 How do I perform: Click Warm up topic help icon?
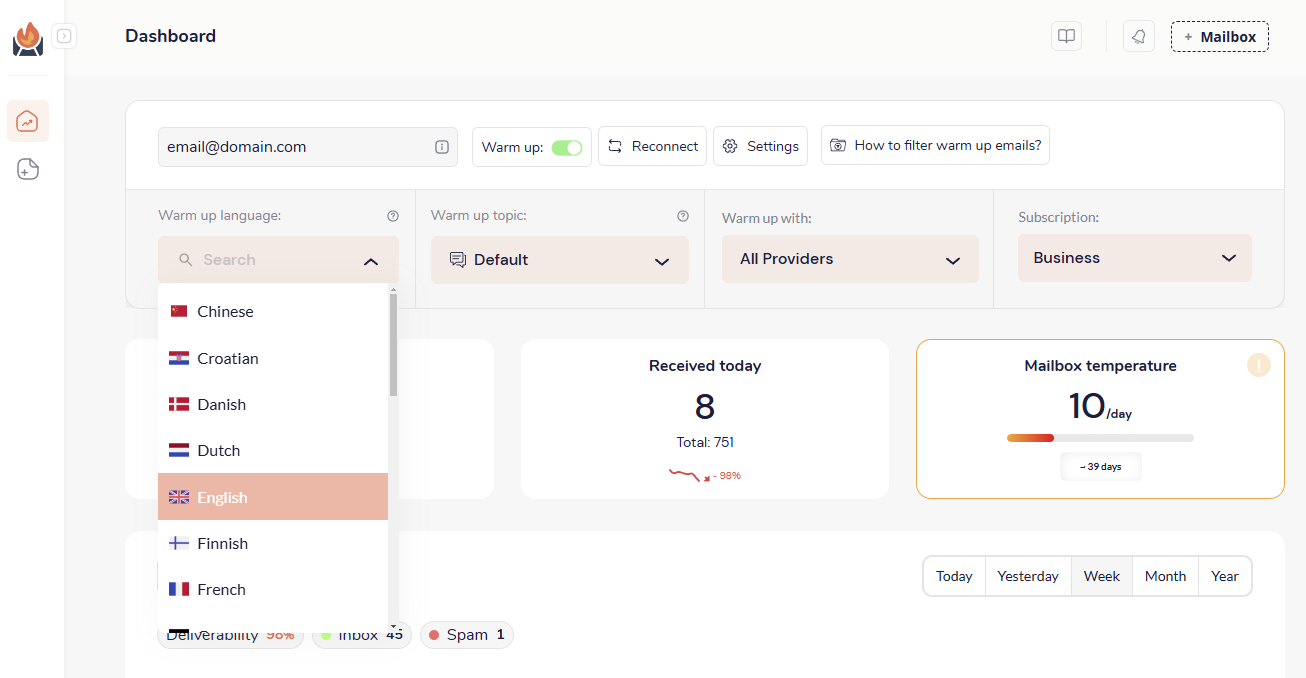(x=683, y=216)
